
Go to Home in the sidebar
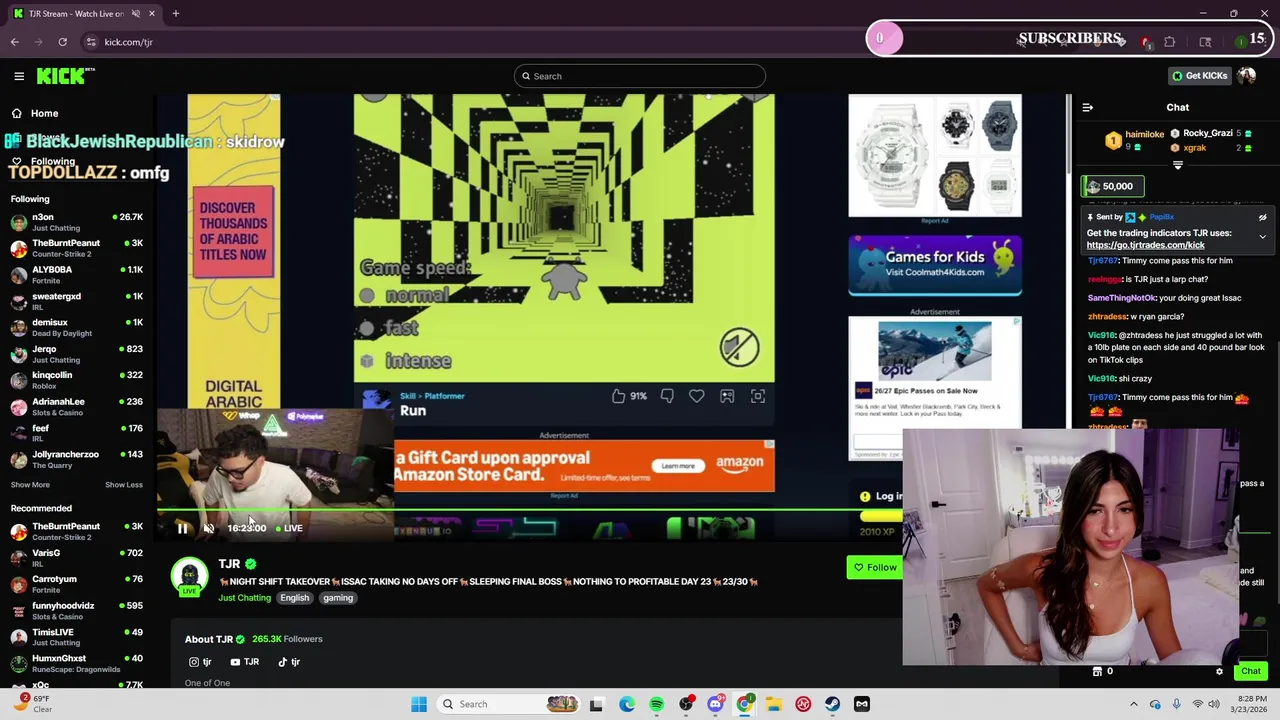[x=44, y=113]
